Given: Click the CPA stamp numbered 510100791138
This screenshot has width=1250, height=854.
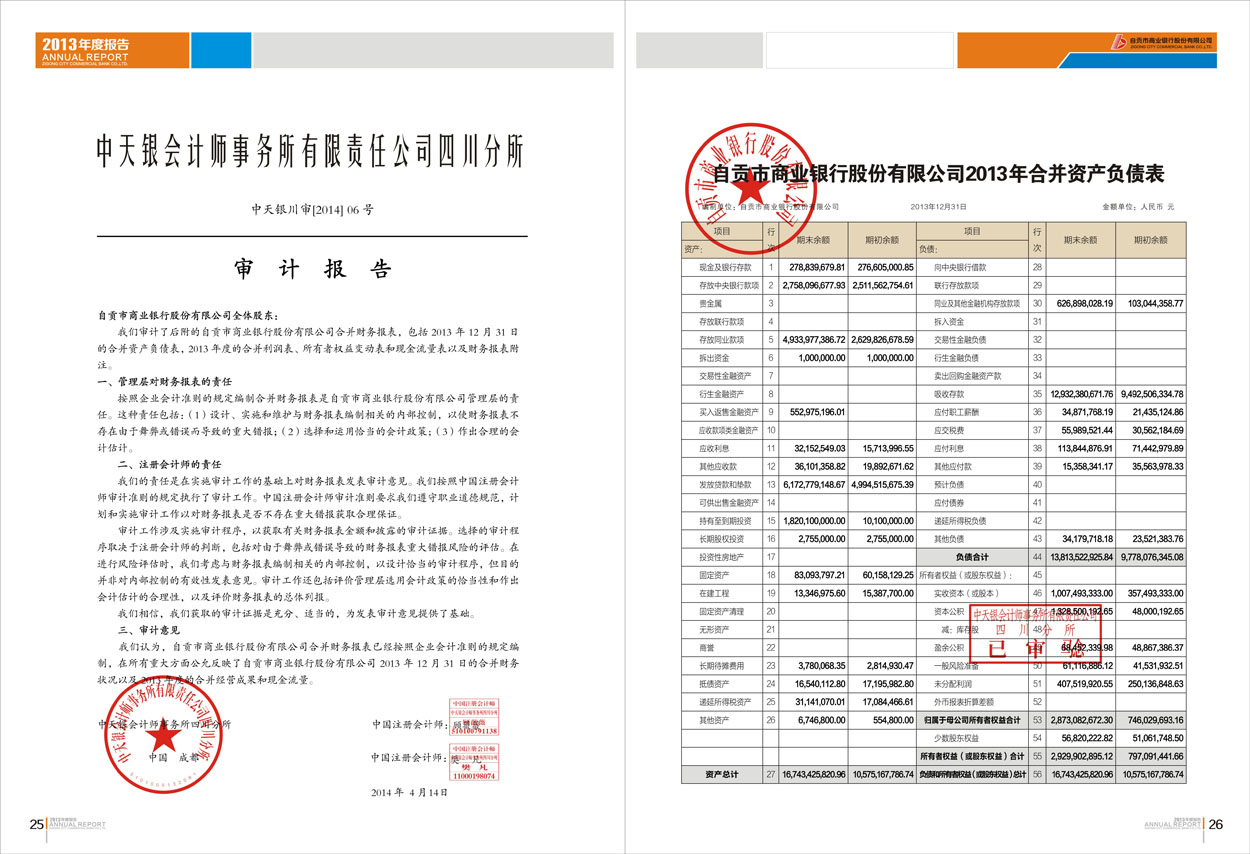Looking at the screenshot, I should 474,718.
